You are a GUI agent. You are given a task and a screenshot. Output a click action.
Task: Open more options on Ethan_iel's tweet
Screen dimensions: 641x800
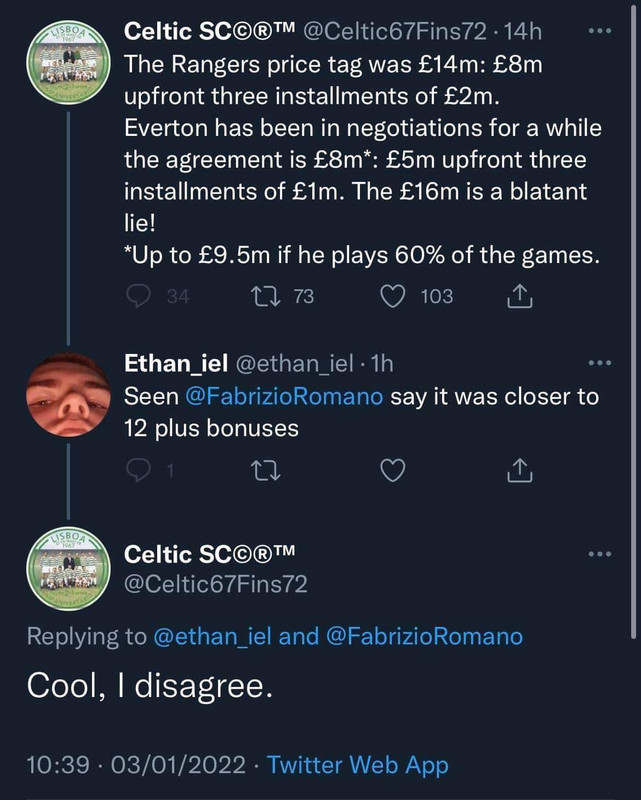[599, 364]
